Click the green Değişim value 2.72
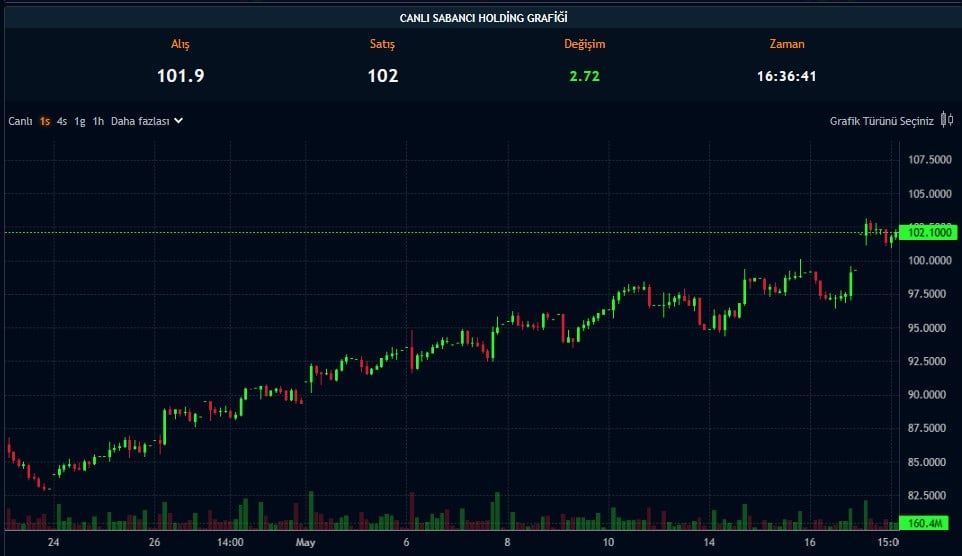The image size is (962, 556). coord(584,76)
